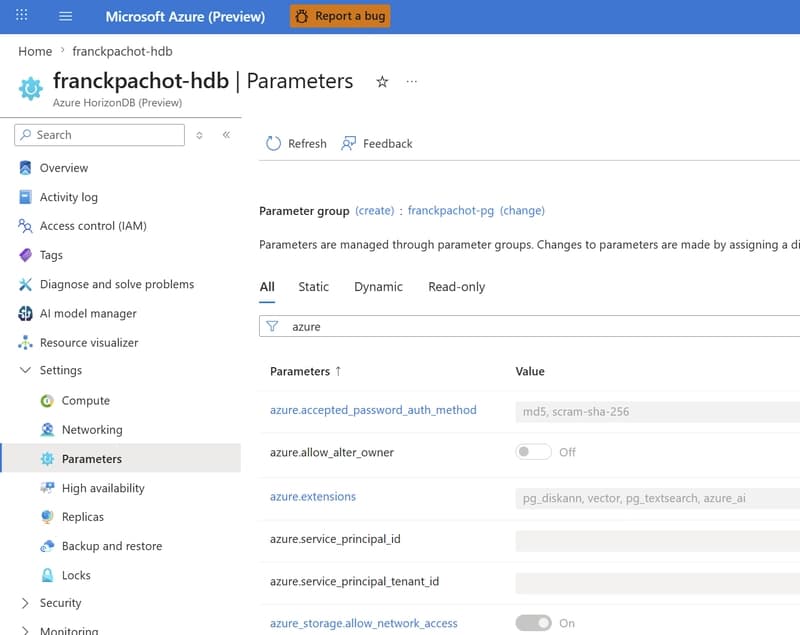This screenshot has width=800, height=635.
Task: Open Activity log page
Action: [x=69, y=197]
